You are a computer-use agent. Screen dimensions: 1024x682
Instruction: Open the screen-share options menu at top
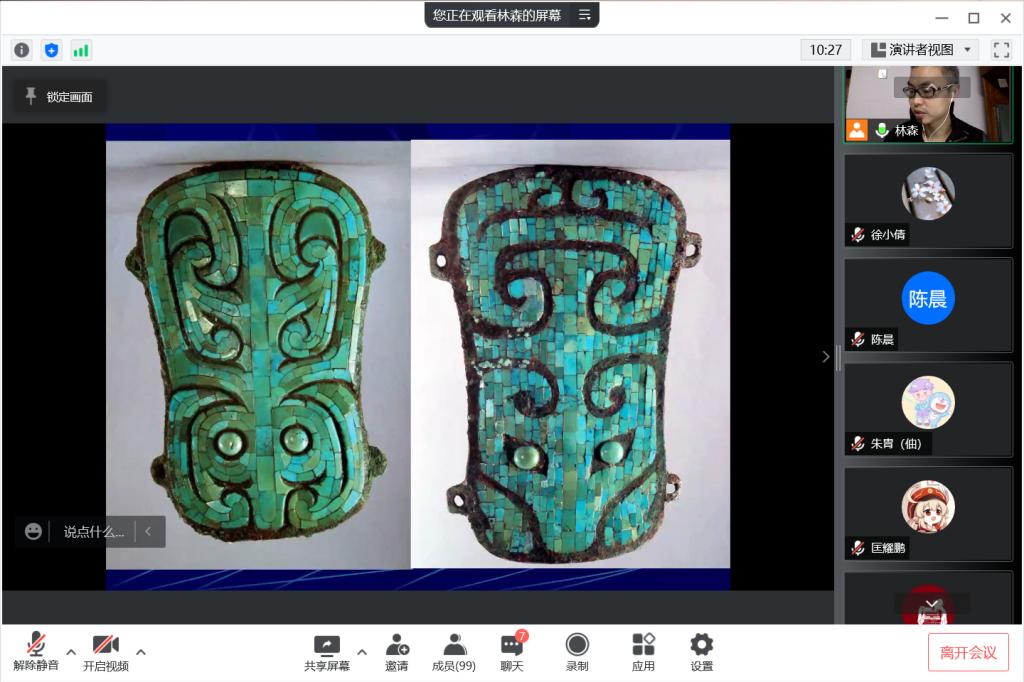[585, 15]
